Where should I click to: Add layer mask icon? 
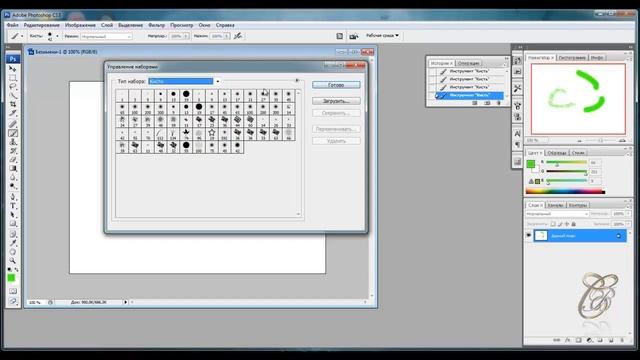tap(578, 340)
